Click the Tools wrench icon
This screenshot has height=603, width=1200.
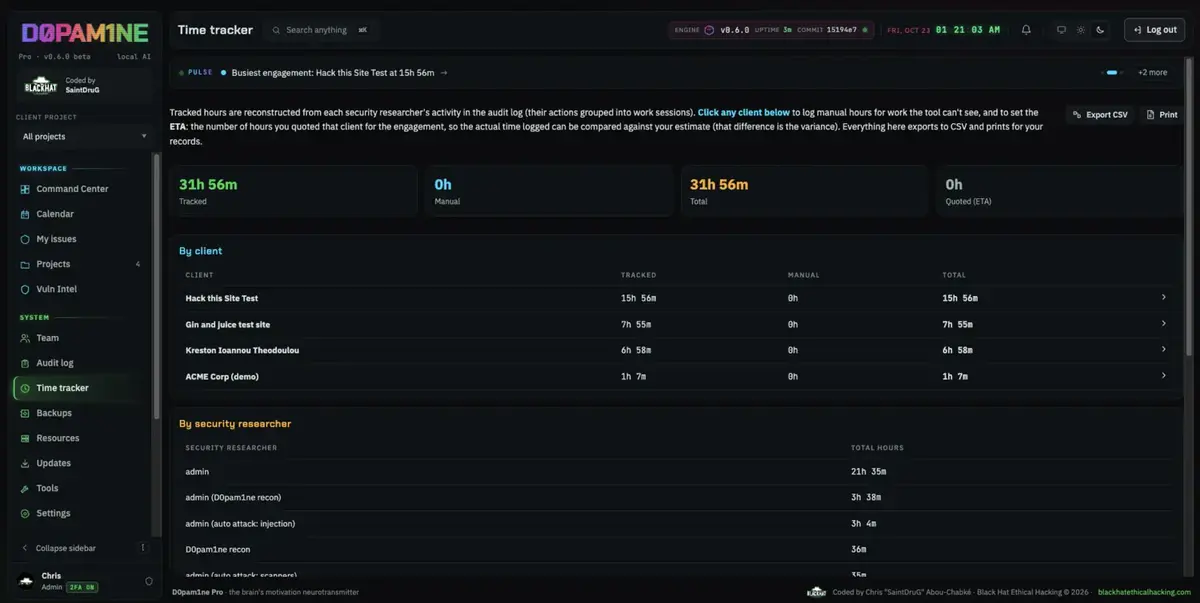pyautogui.click(x=25, y=488)
